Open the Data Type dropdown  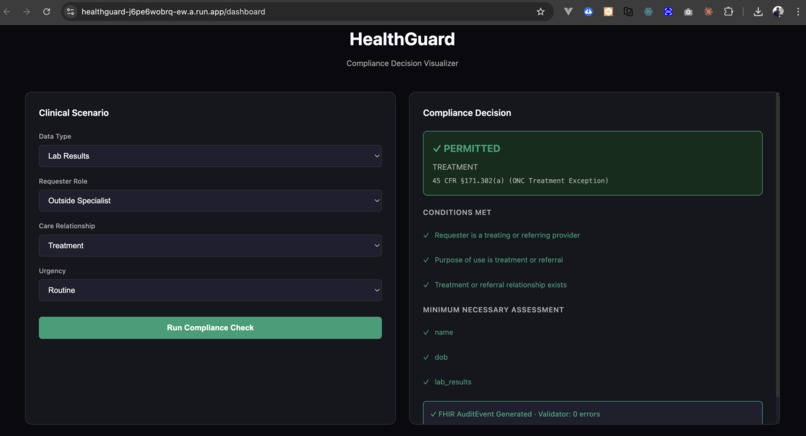click(210, 156)
